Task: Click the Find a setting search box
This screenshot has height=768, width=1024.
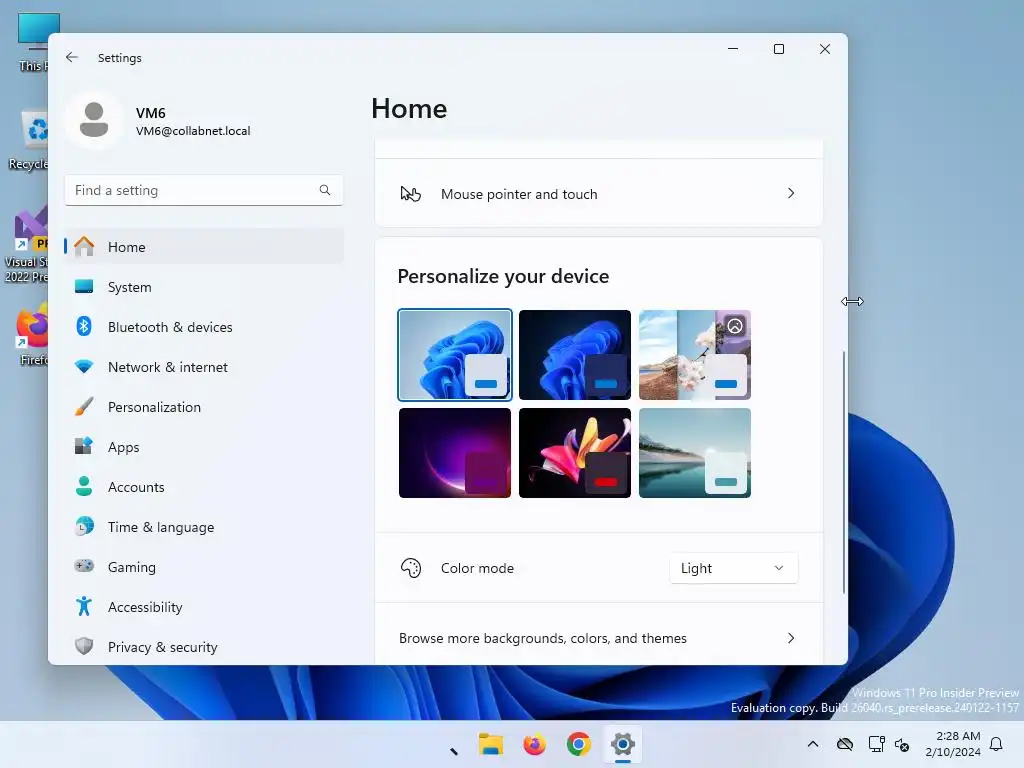Action: pyautogui.click(x=204, y=190)
